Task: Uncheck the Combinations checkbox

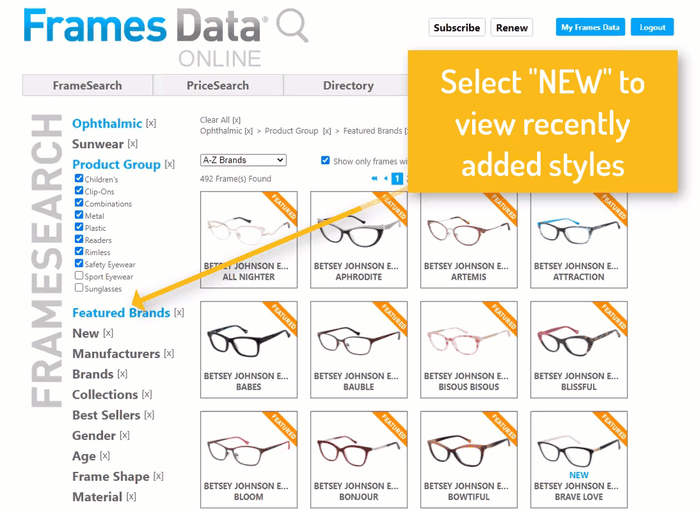Action: pos(79,202)
